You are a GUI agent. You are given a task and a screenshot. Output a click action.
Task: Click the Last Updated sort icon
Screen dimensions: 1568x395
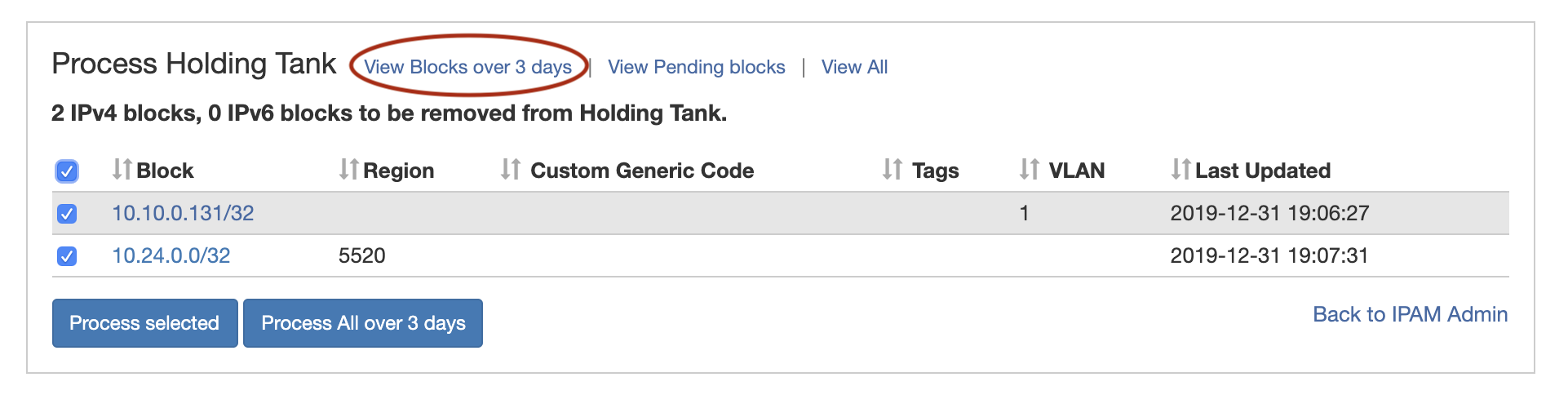(x=1180, y=170)
